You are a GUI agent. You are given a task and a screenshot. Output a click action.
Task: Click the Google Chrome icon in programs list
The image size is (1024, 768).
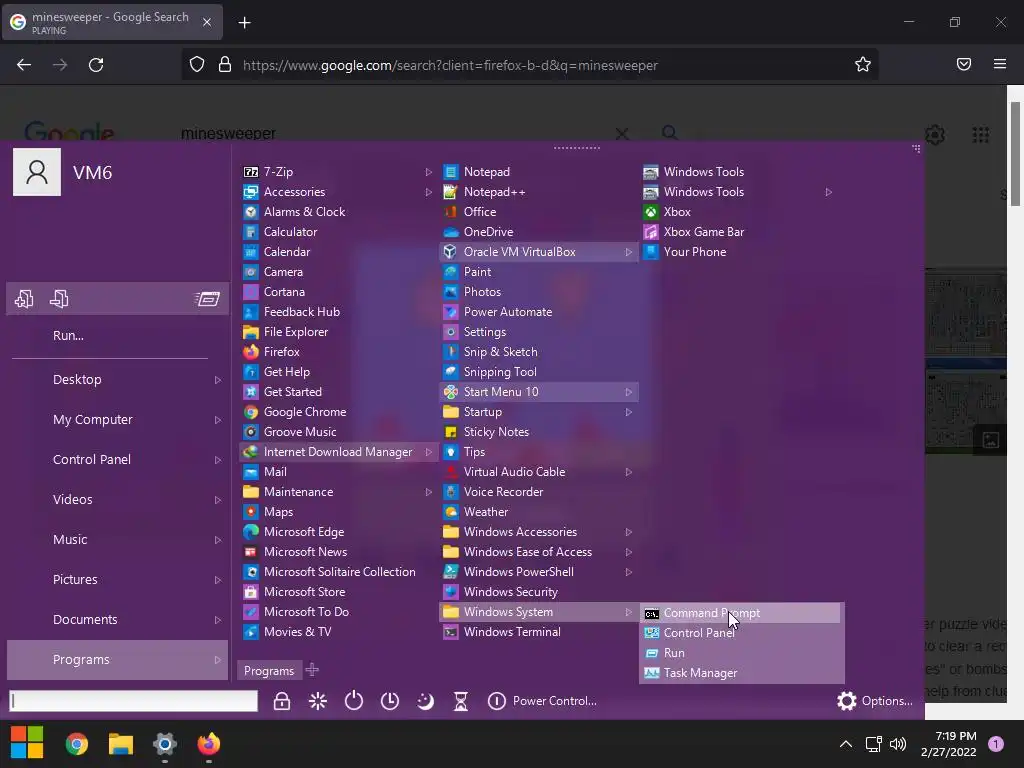coord(251,412)
